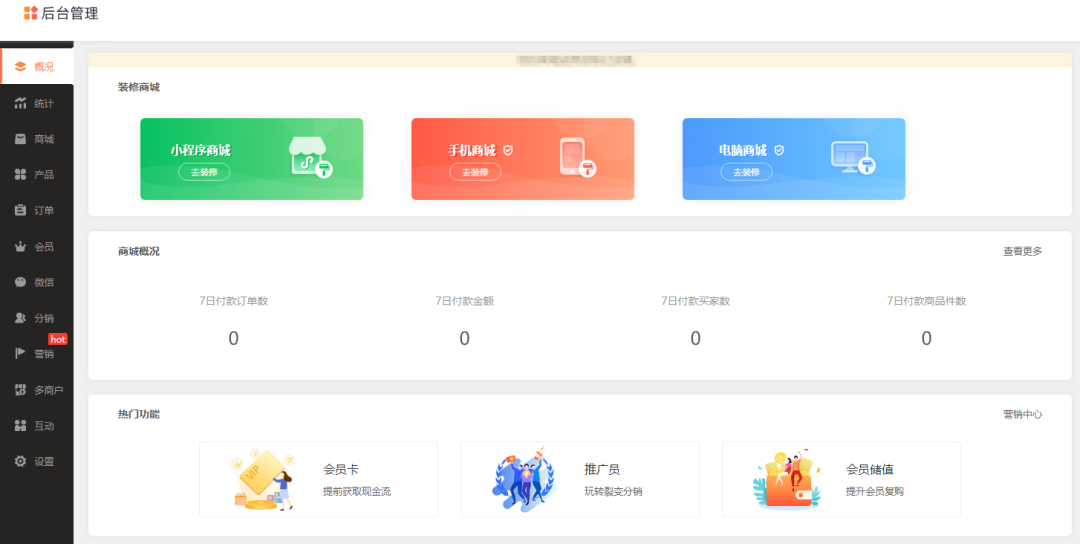
Task: Click the 7日付款商品件数 label
Action: 926,301
